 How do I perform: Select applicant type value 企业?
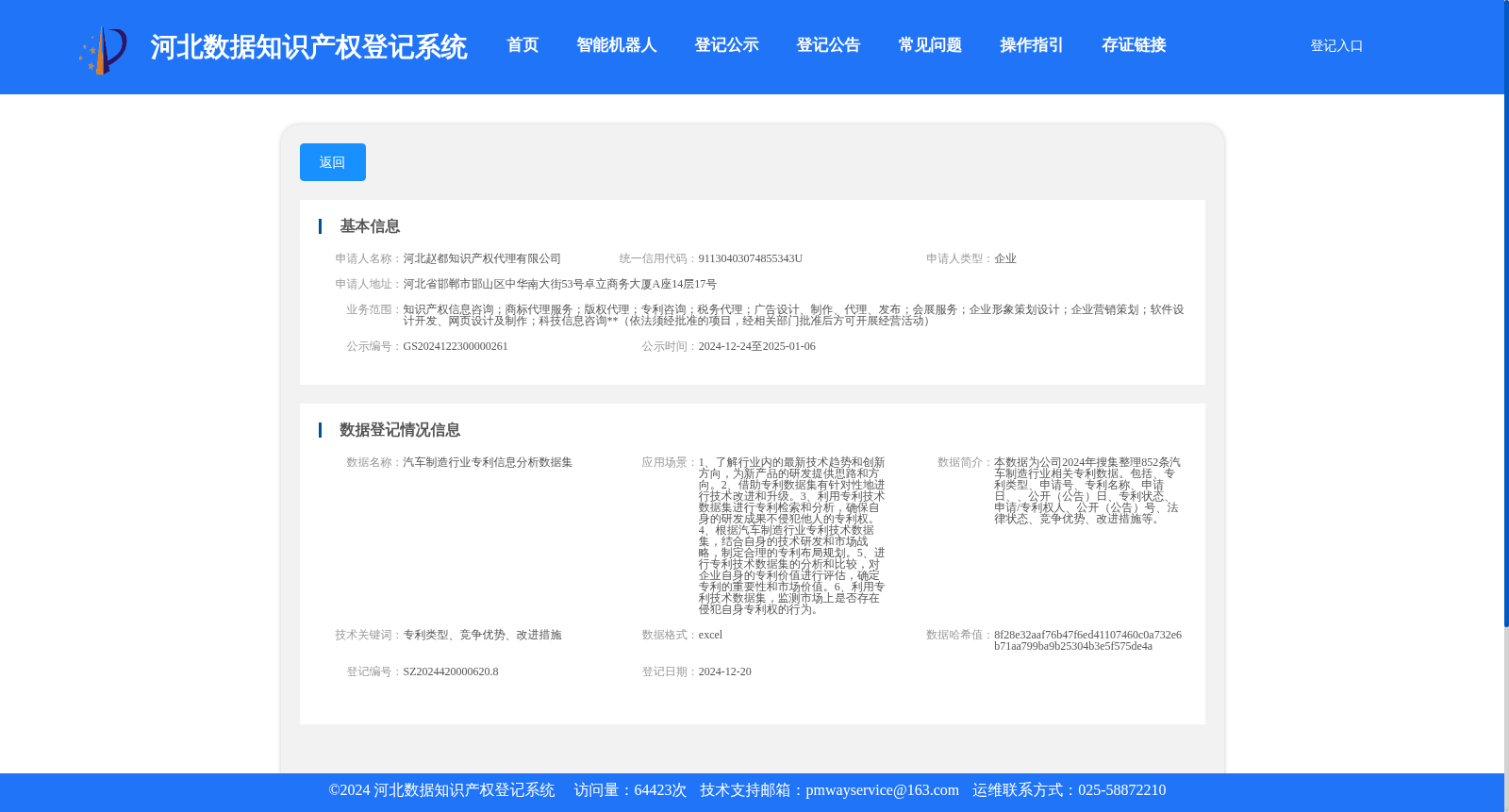[x=1005, y=258]
